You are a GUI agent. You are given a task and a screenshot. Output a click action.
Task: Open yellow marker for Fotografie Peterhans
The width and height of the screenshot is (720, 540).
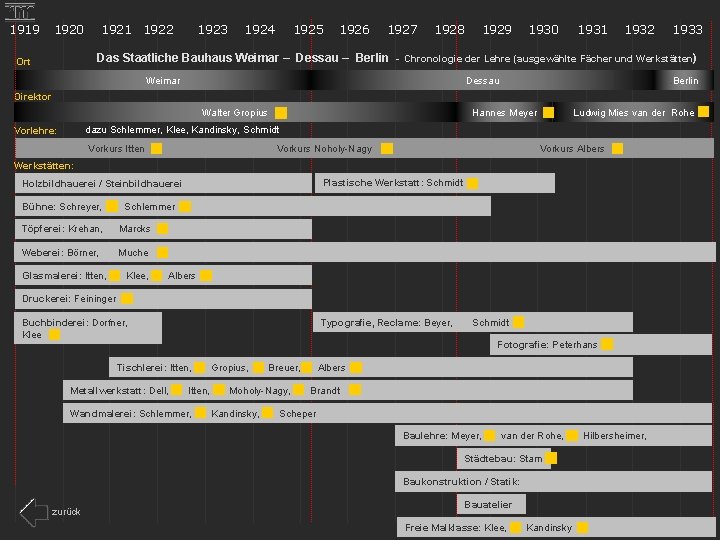(x=608, y=344)
